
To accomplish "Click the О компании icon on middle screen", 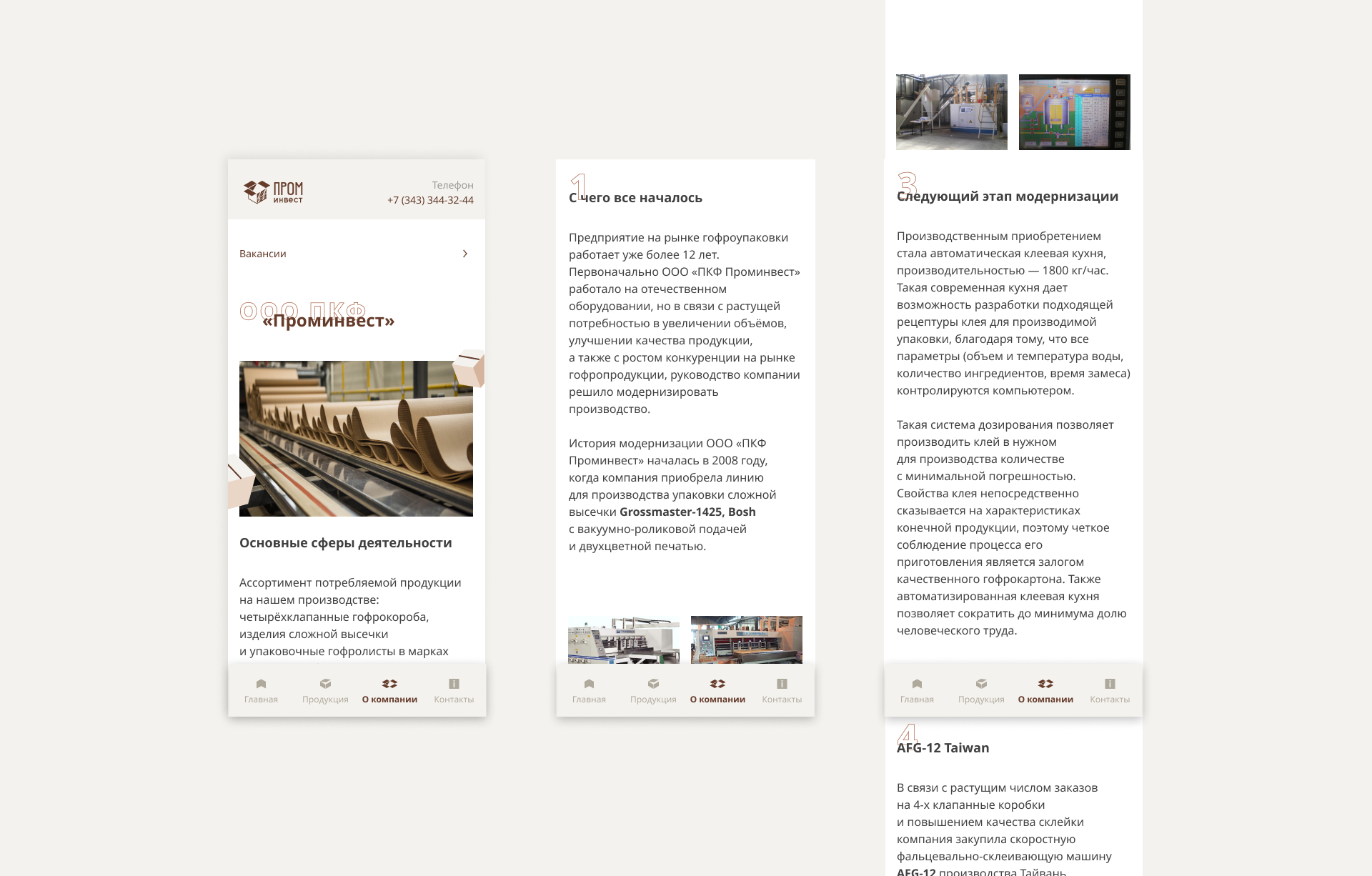I will [718, 684].
